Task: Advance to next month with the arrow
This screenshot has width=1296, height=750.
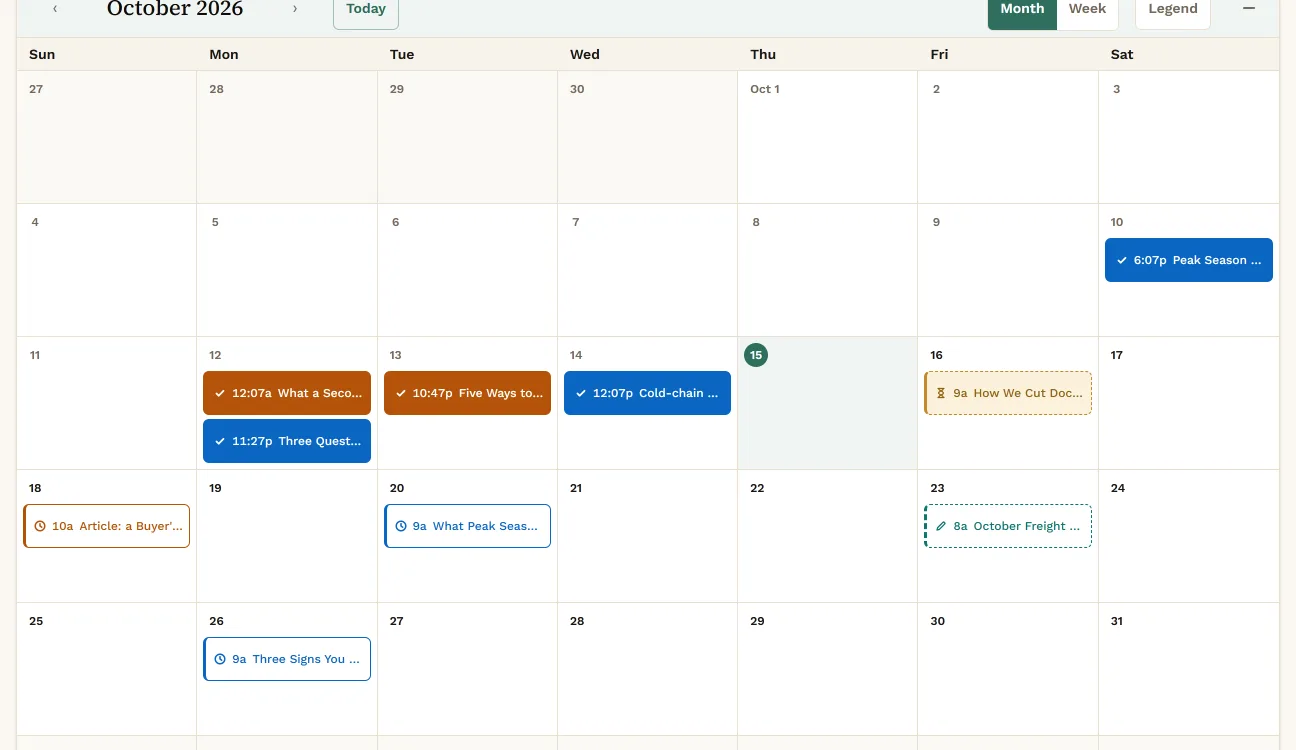Action: coord(295,9)
